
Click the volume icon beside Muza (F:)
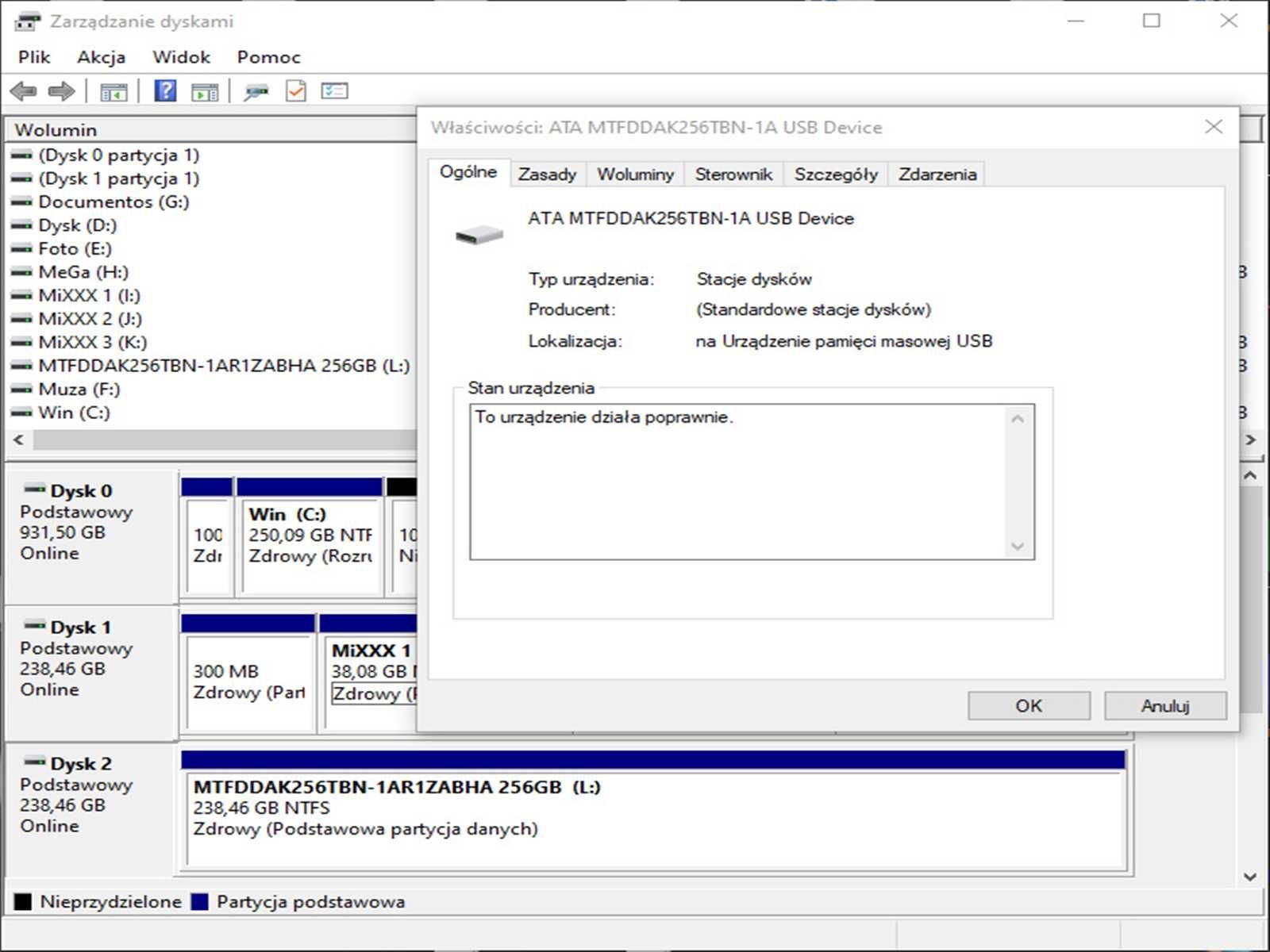click(21, 390)
